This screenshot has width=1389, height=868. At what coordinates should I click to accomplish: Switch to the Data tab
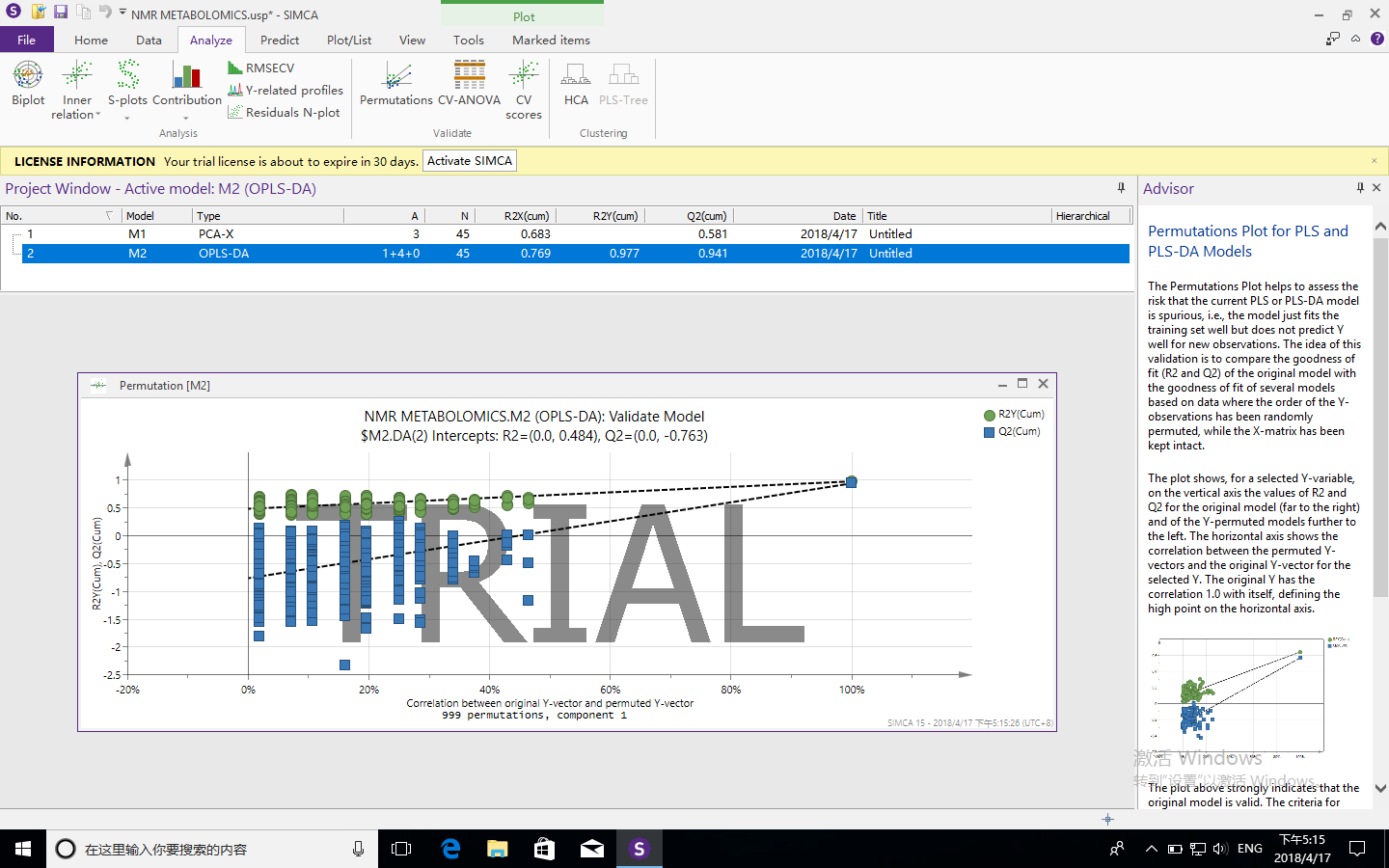click(149, 40)
